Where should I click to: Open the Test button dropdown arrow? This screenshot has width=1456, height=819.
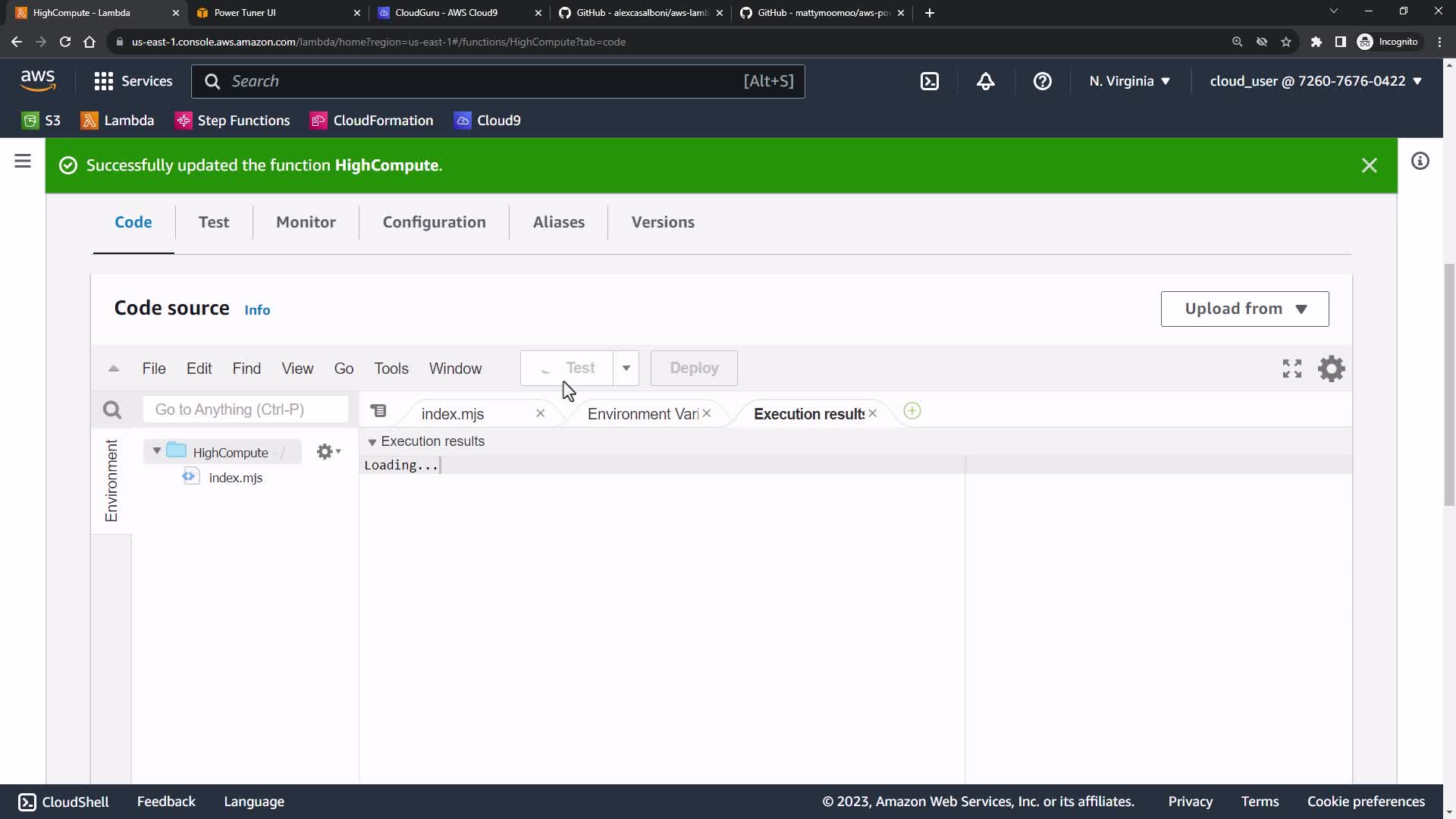626,368
